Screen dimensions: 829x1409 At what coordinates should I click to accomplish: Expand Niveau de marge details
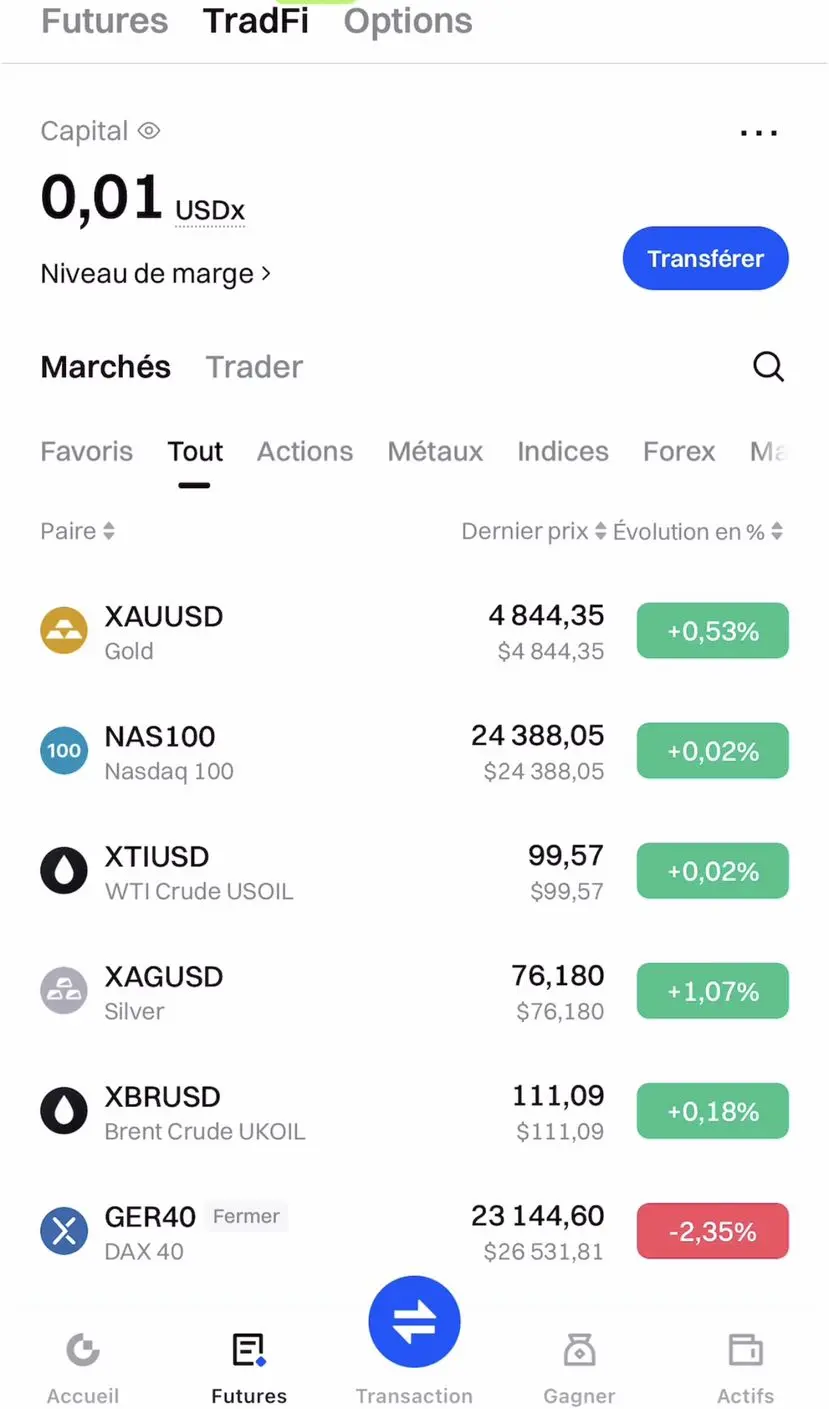click(156, 274)
